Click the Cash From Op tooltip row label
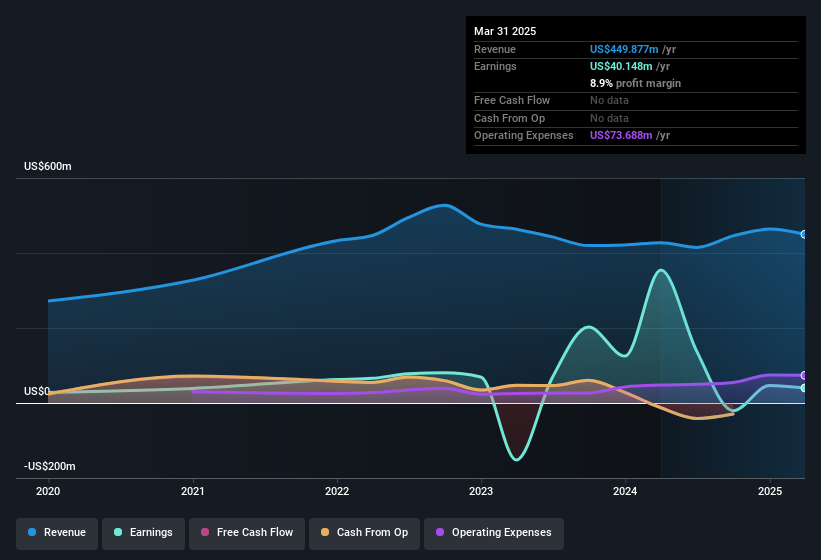This screenshot has height=560, width=821. point(509,118)
